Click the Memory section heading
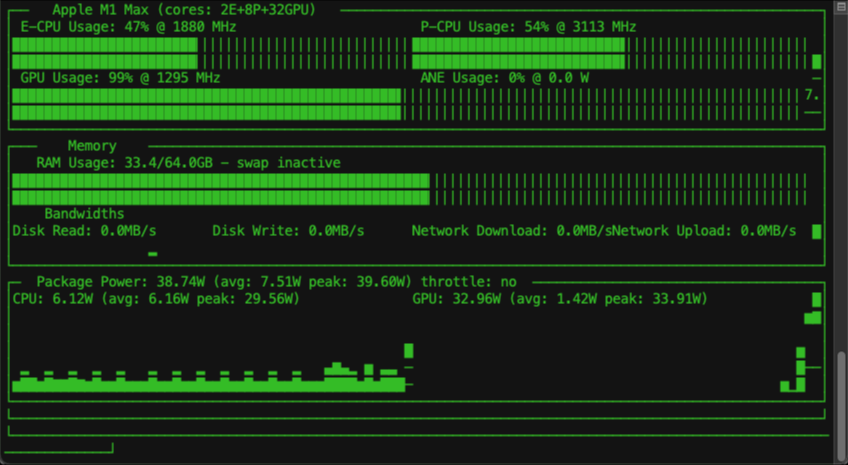This screenshot has height=465, width=848. coord(92,146)
